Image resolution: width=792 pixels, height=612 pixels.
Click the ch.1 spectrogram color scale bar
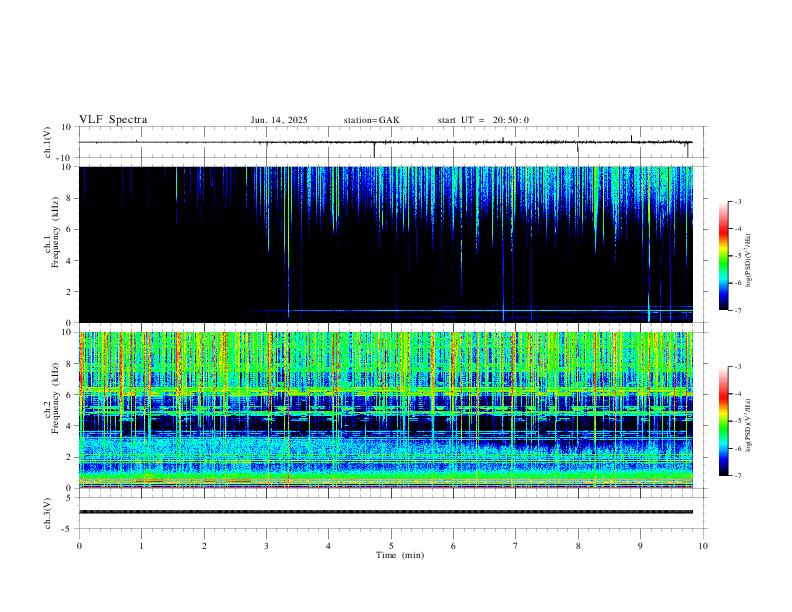723,256
